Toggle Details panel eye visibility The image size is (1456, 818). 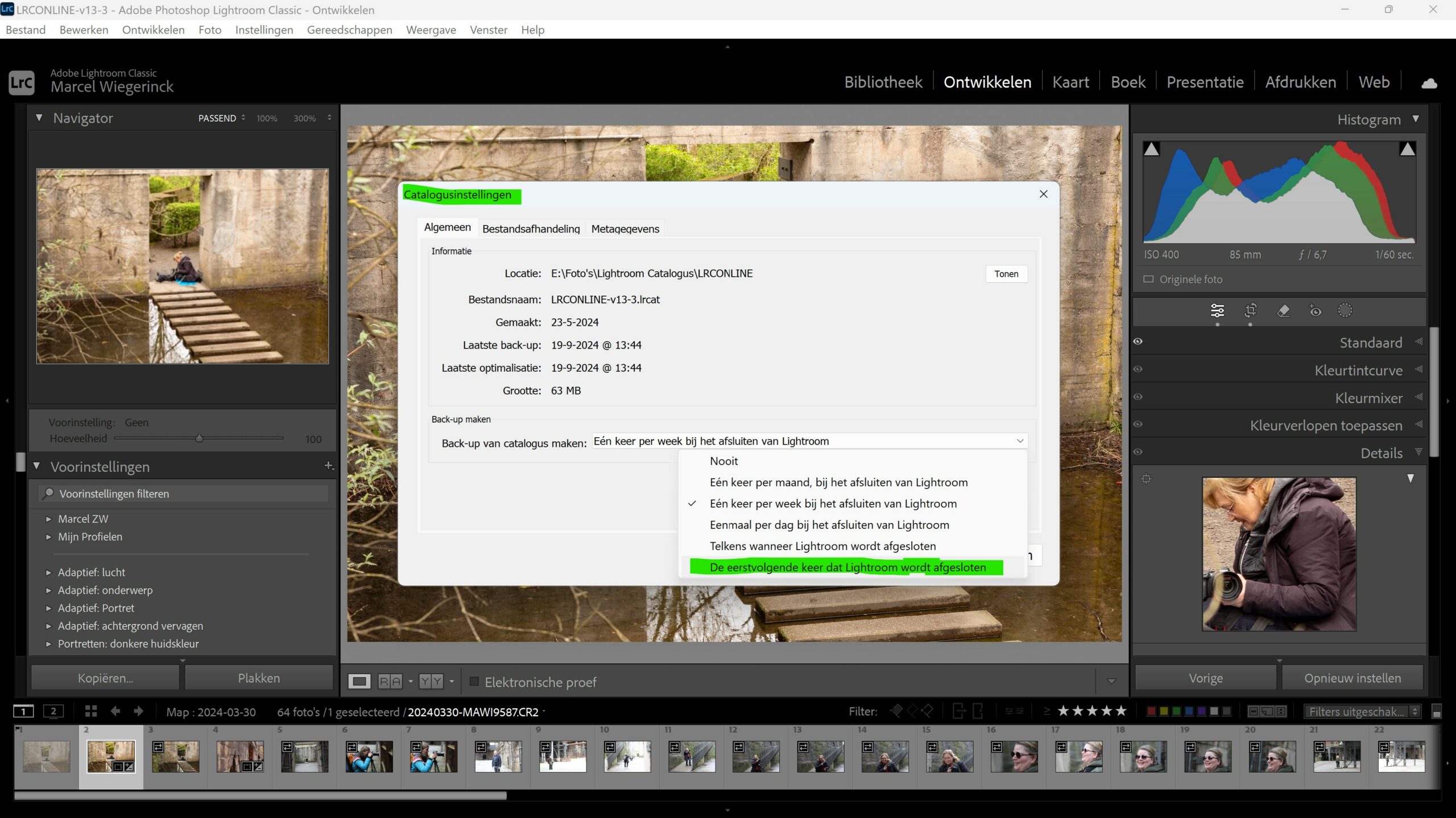point(1137,452)
